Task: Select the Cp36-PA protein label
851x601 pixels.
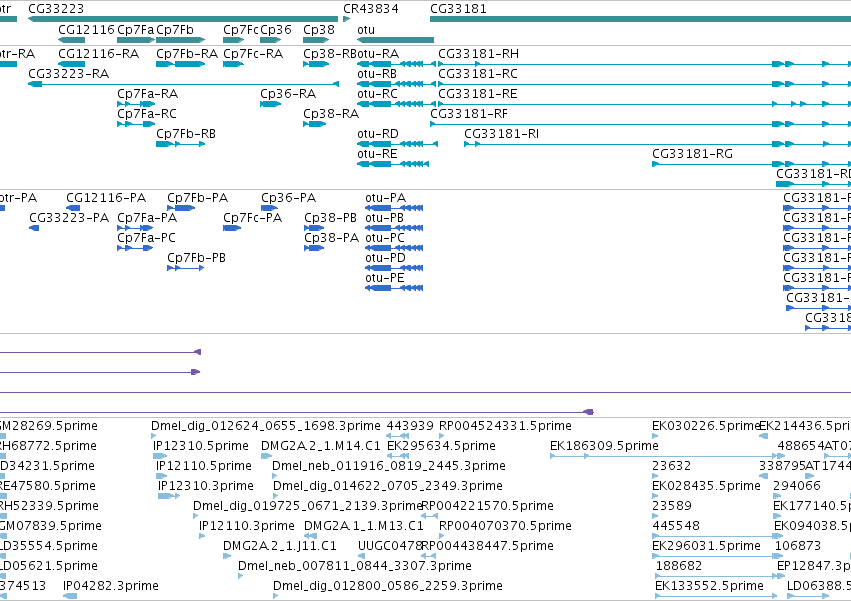Action: 289,198
